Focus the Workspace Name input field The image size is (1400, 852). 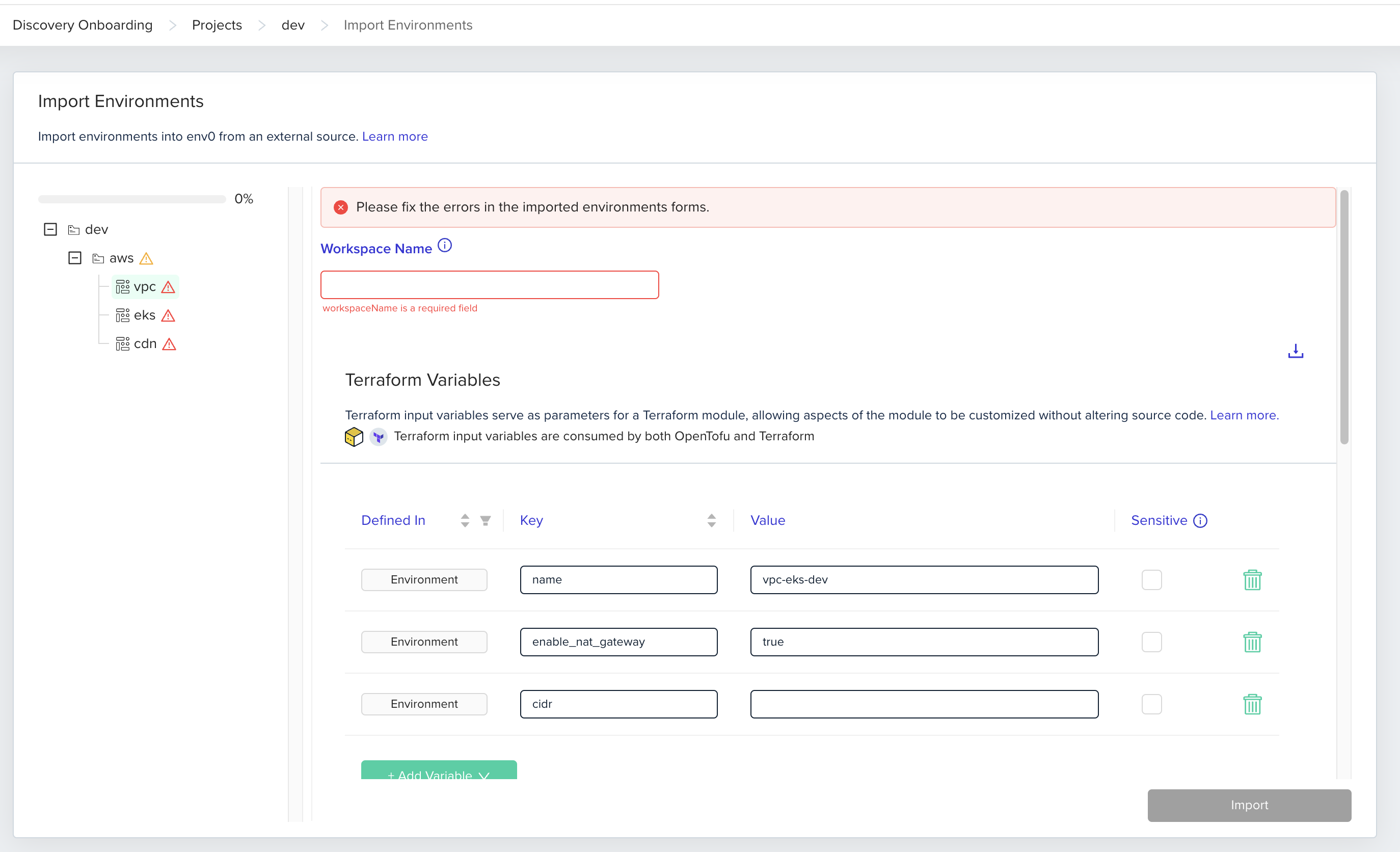coord(489,285)
